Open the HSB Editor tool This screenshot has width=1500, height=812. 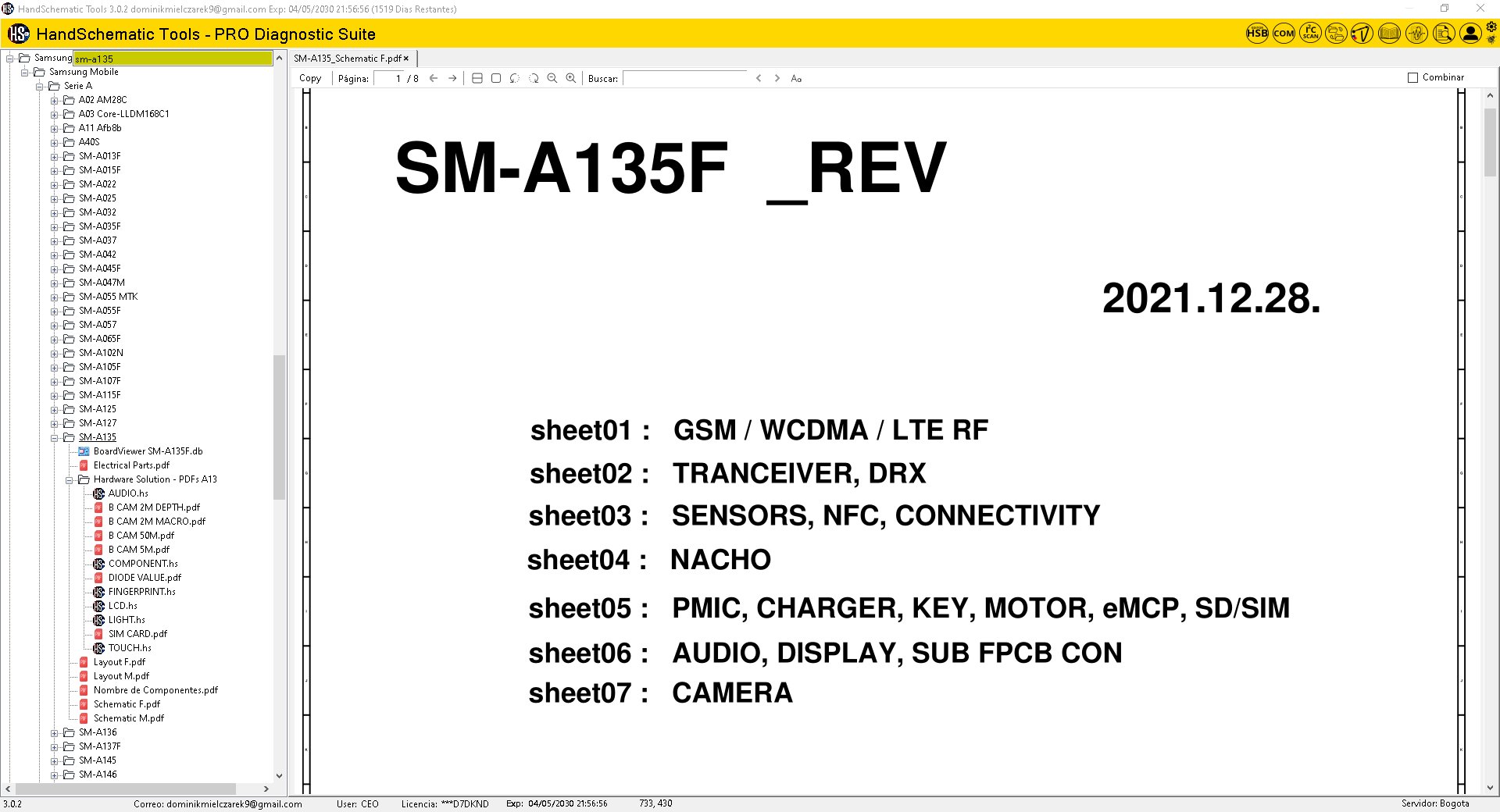(x=1256, y=34)
